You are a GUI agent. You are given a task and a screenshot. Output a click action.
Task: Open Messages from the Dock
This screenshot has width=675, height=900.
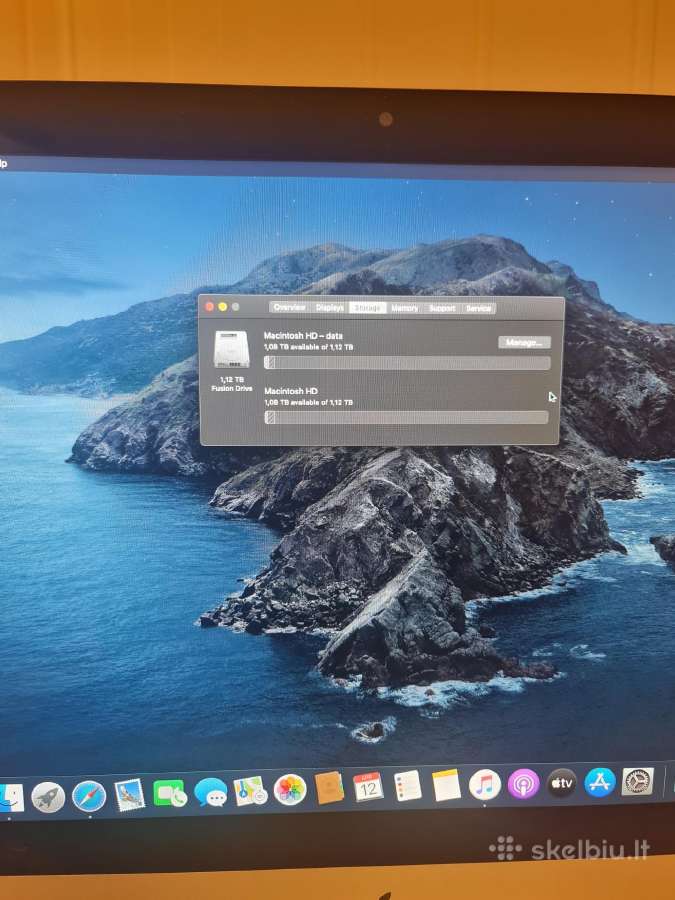pyautogui.click(x=211, y=793)
